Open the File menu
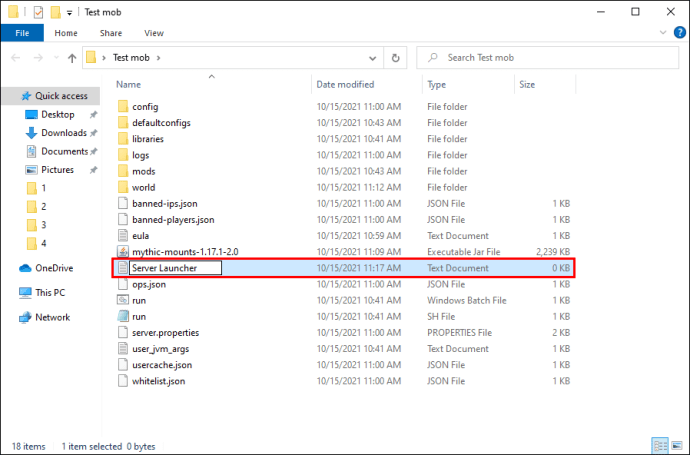 pos(22,33)
